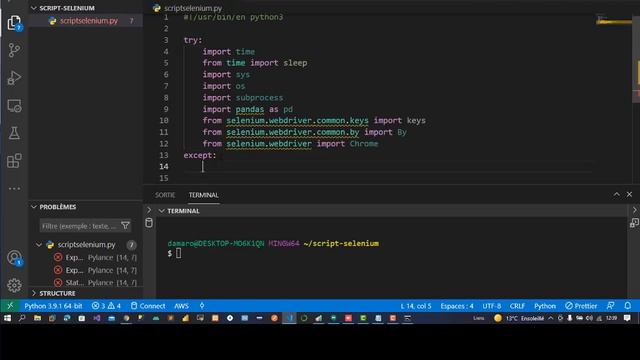Click the taskbar clock showing 12:39
The image size is (640, 360).
(611, 318)
